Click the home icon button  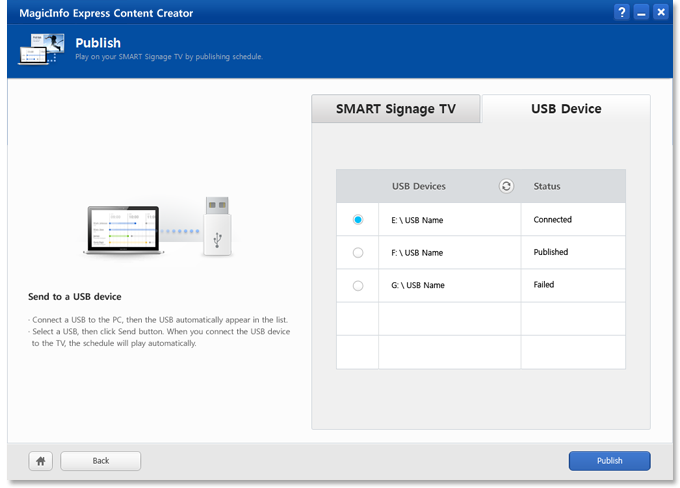click(x=41, y=461)
